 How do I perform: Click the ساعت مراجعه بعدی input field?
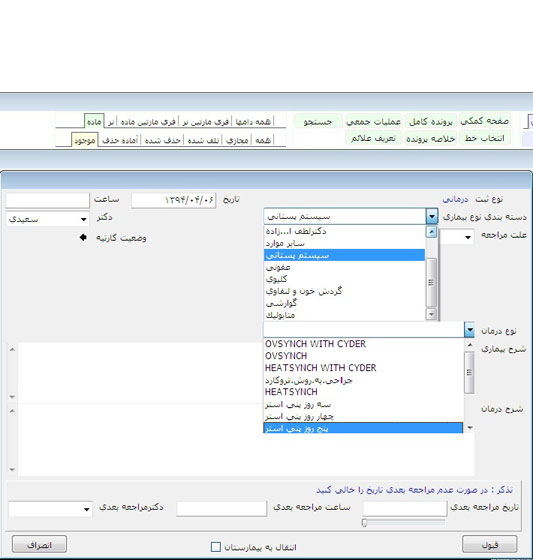click(x=221, y=509)
